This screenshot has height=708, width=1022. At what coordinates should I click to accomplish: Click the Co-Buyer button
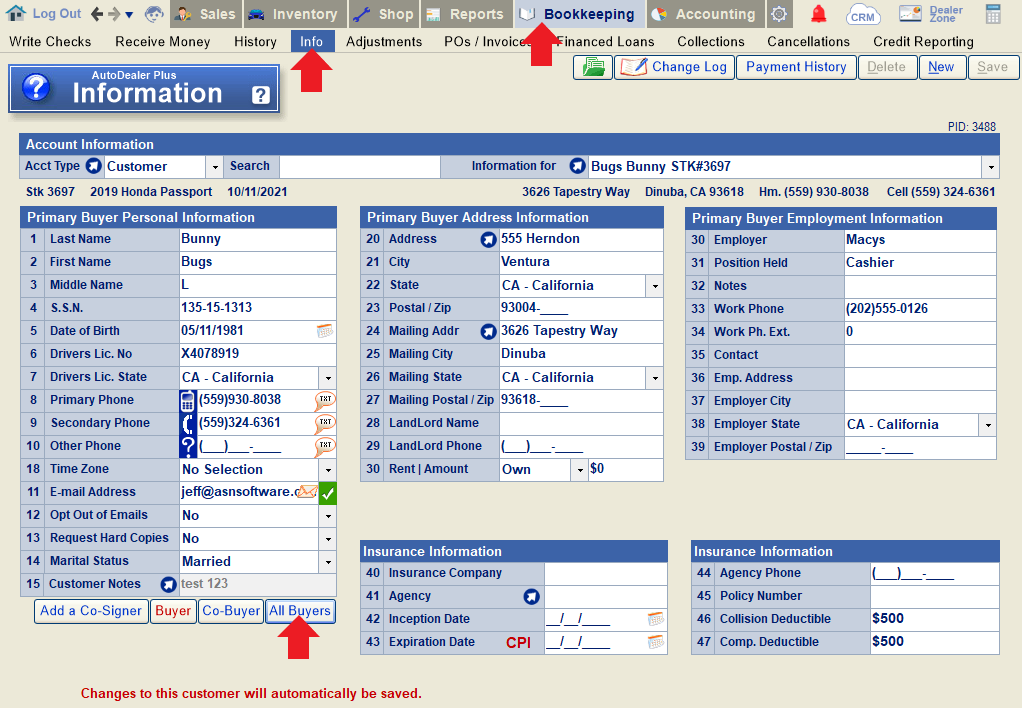[x=231, y=612]
